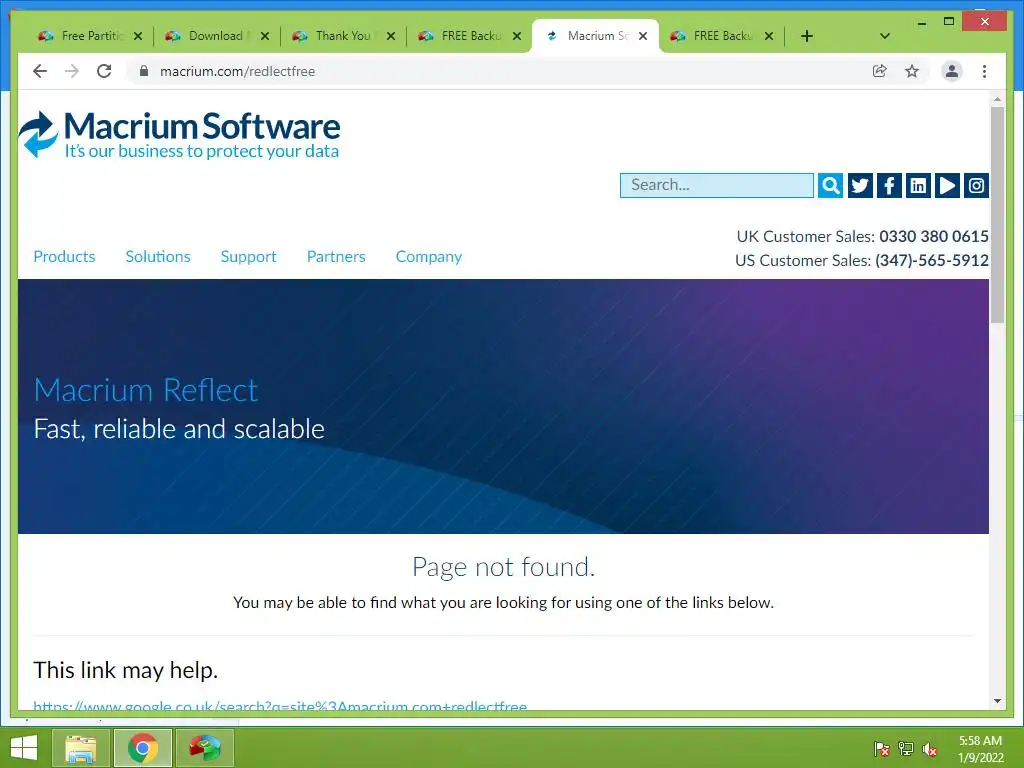Open a new browser tab
Screen dimensions: 1024x768
pos(807,36)
